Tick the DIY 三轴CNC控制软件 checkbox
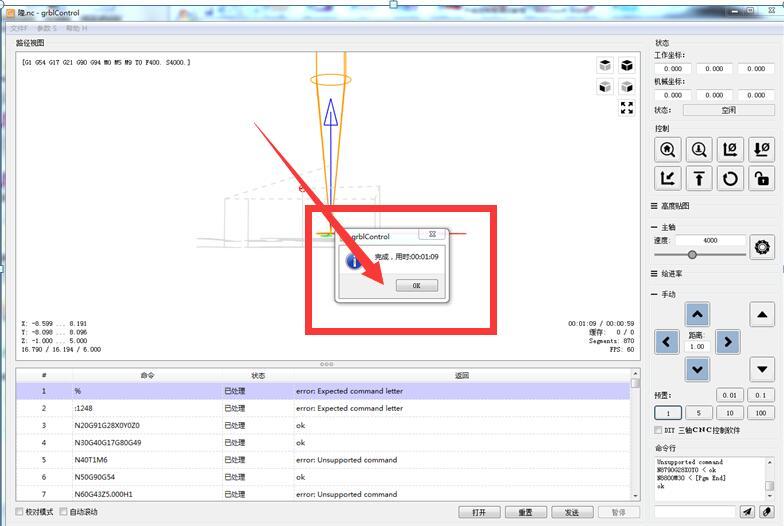 click(658, 430)
